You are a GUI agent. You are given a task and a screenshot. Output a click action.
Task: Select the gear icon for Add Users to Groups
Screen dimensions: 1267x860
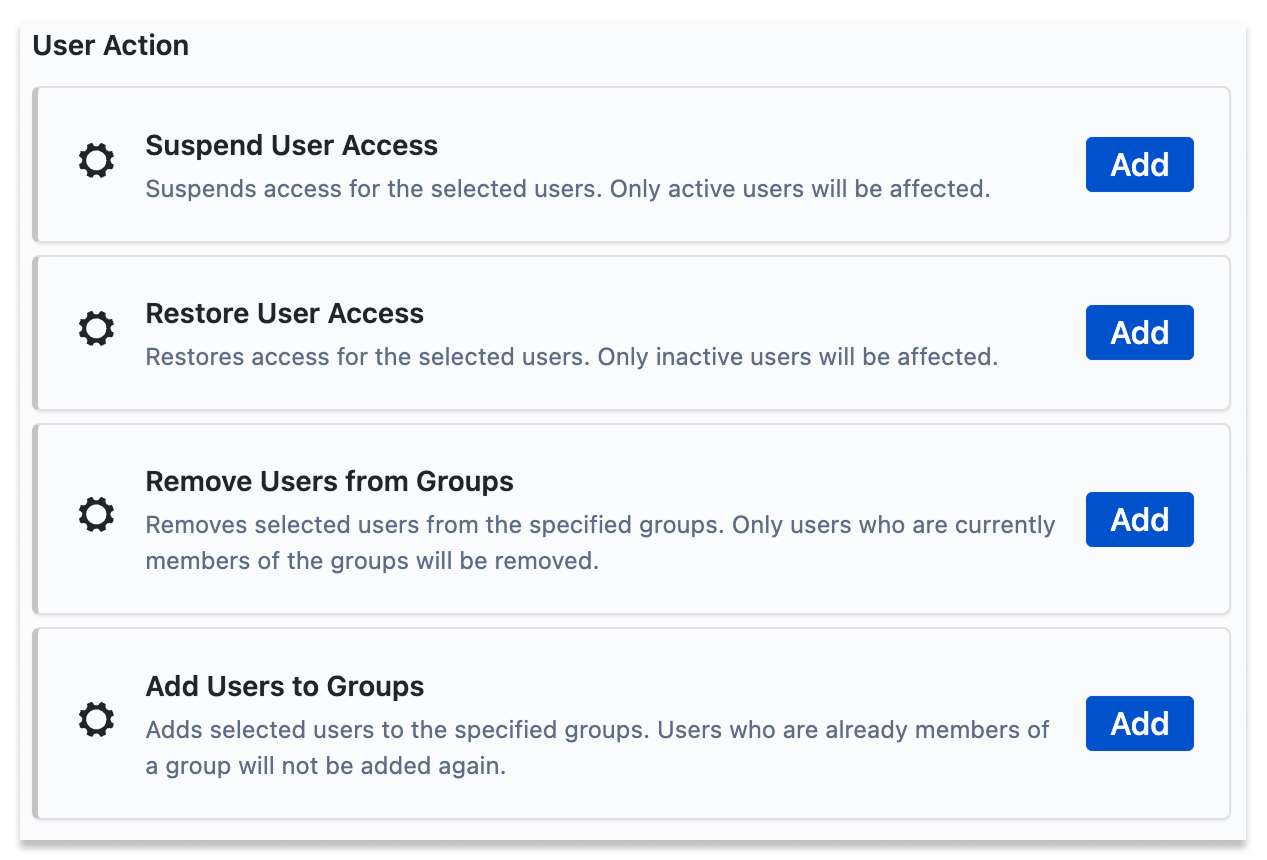click(x=96, y=719)
